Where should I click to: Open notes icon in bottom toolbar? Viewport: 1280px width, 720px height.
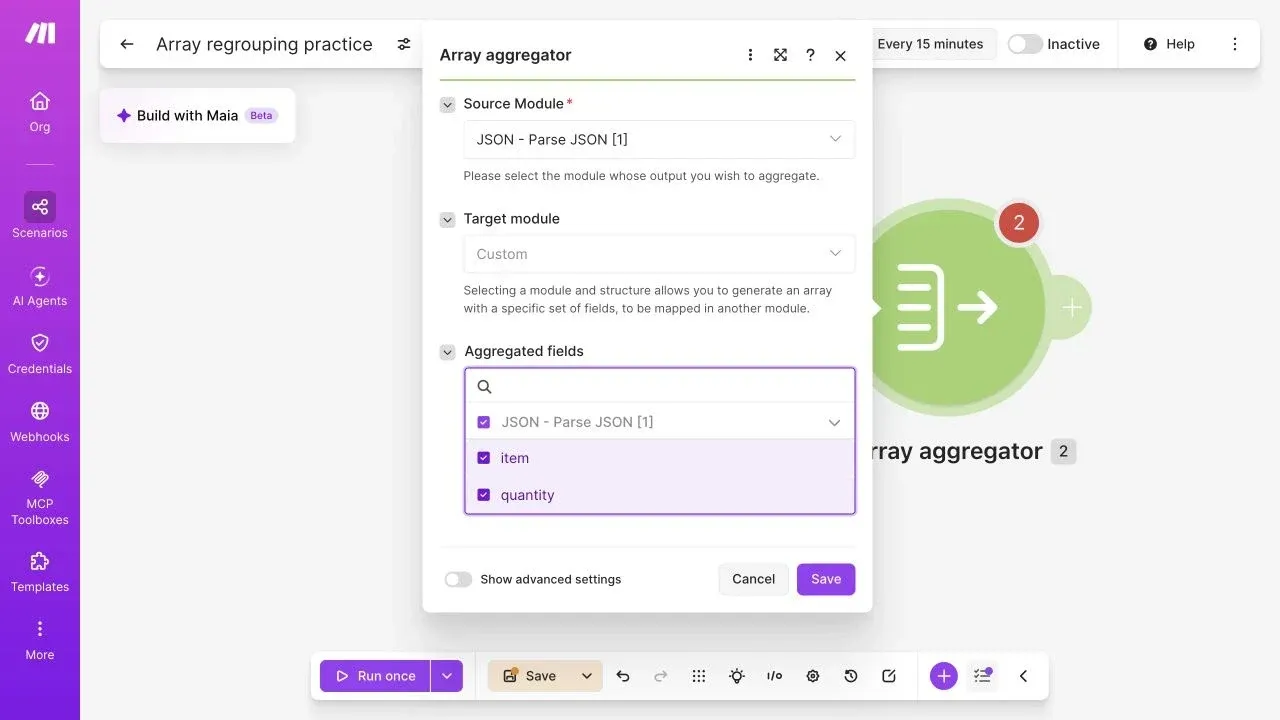[889, 676]
